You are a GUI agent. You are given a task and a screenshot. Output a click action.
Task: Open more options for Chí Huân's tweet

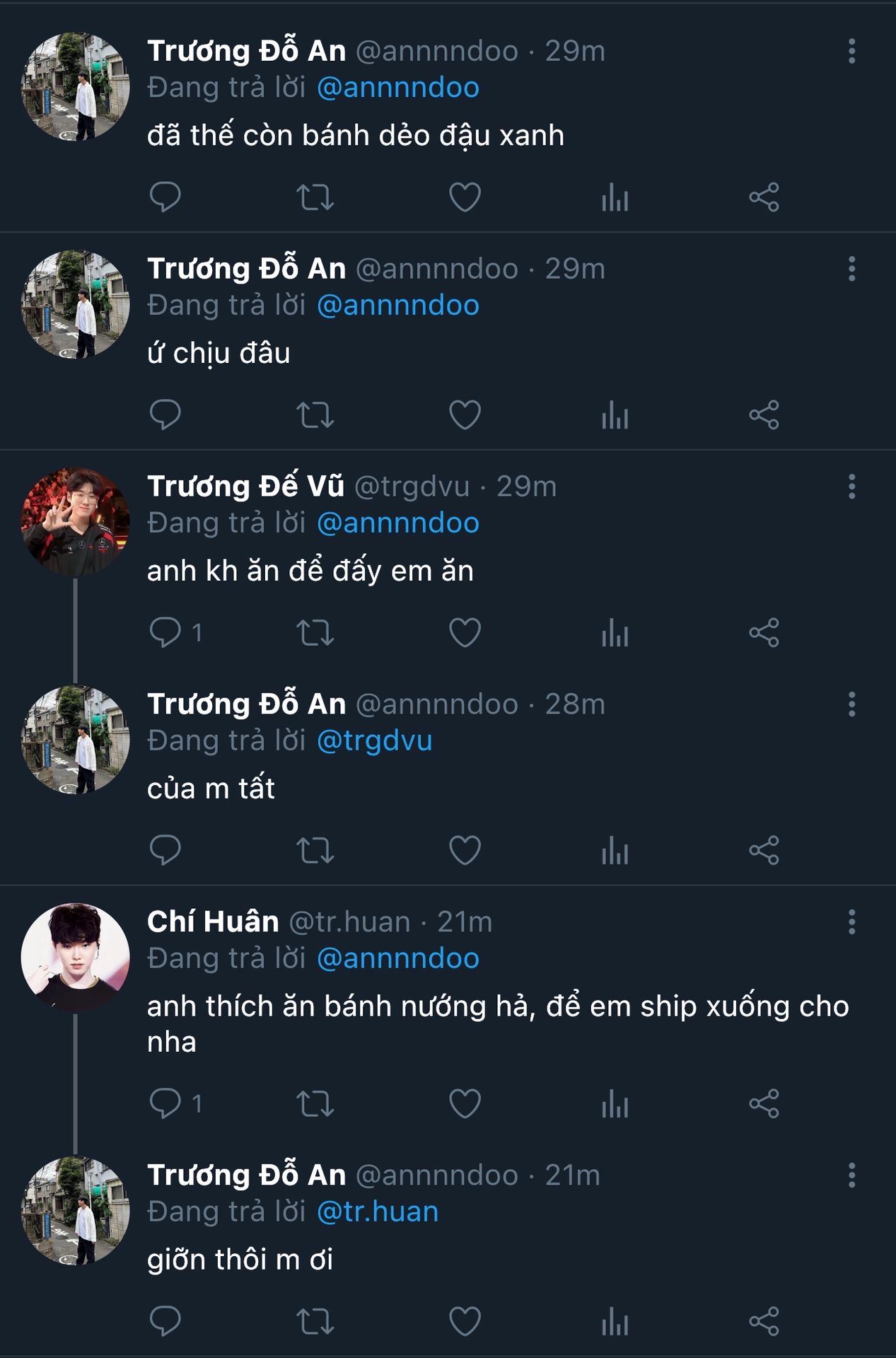(x=851, y=922)
